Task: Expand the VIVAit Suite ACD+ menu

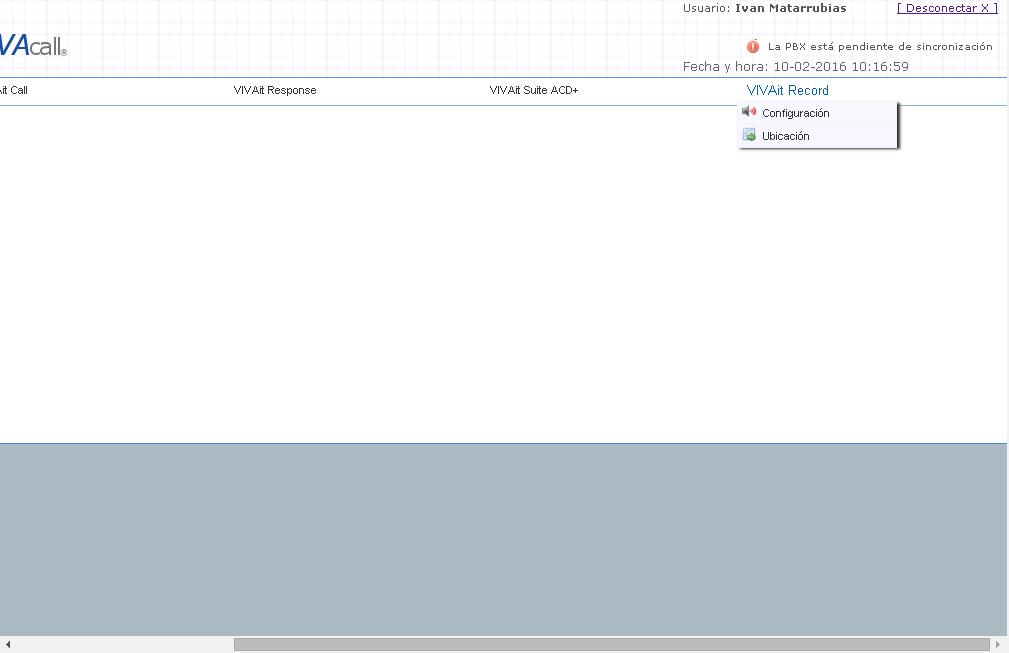Action: (534, 90)
